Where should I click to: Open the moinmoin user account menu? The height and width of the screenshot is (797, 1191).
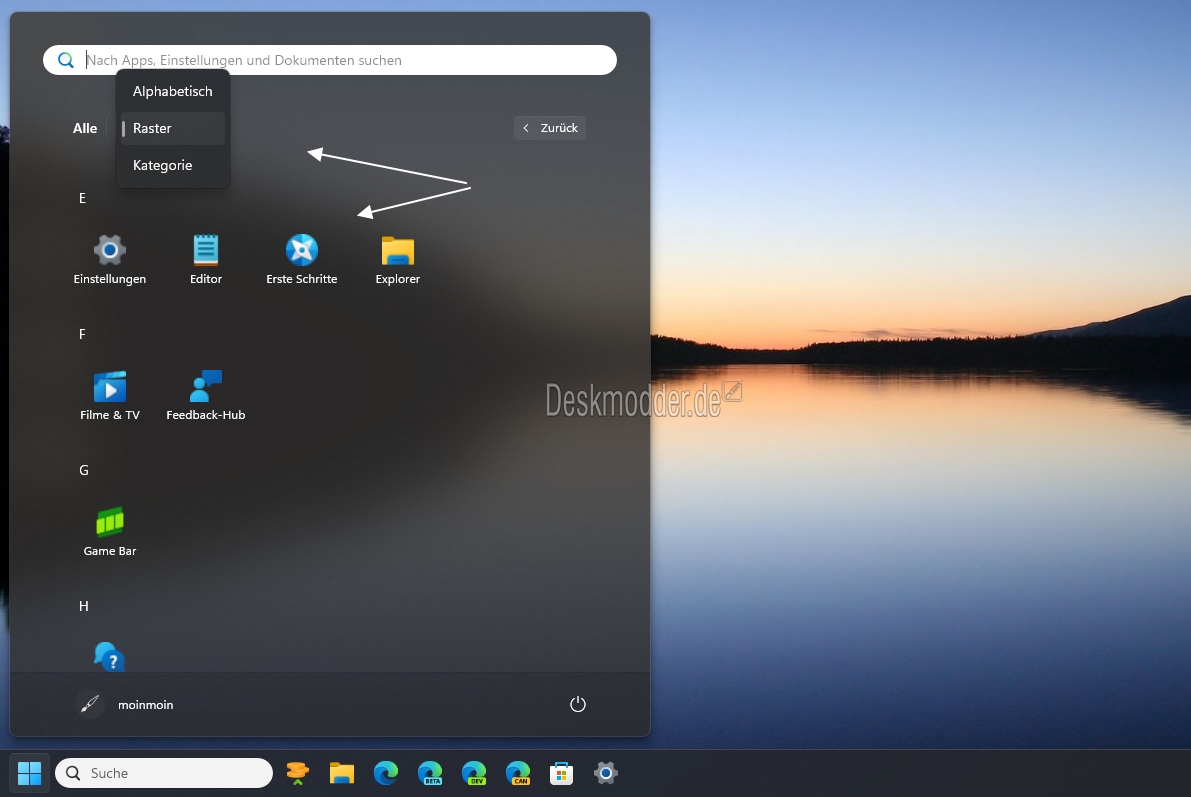(x=125, y=704)
